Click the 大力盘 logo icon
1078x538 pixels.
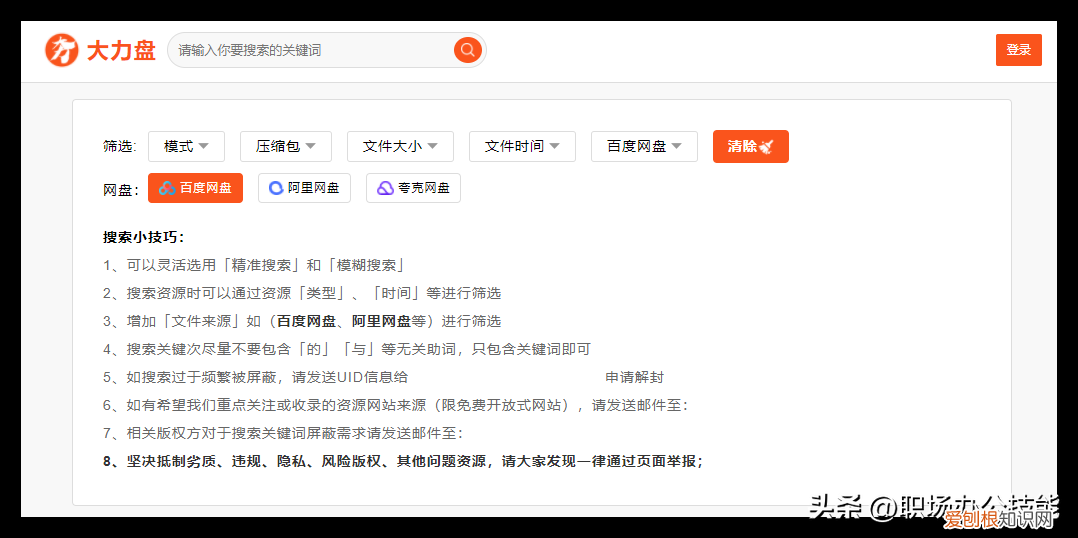click(x=62, y=50)
